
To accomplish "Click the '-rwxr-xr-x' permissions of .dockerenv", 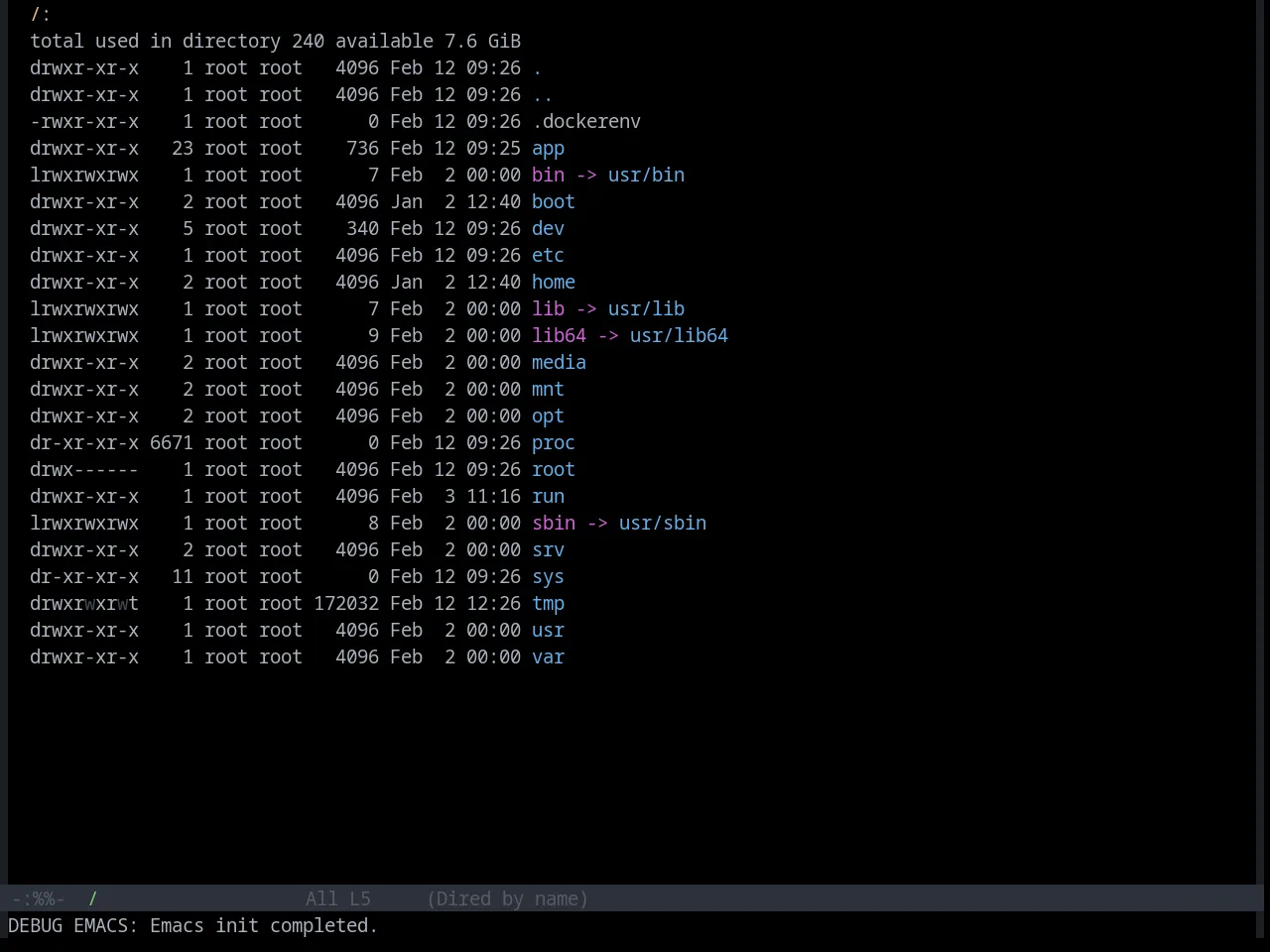I will [84, 121].
